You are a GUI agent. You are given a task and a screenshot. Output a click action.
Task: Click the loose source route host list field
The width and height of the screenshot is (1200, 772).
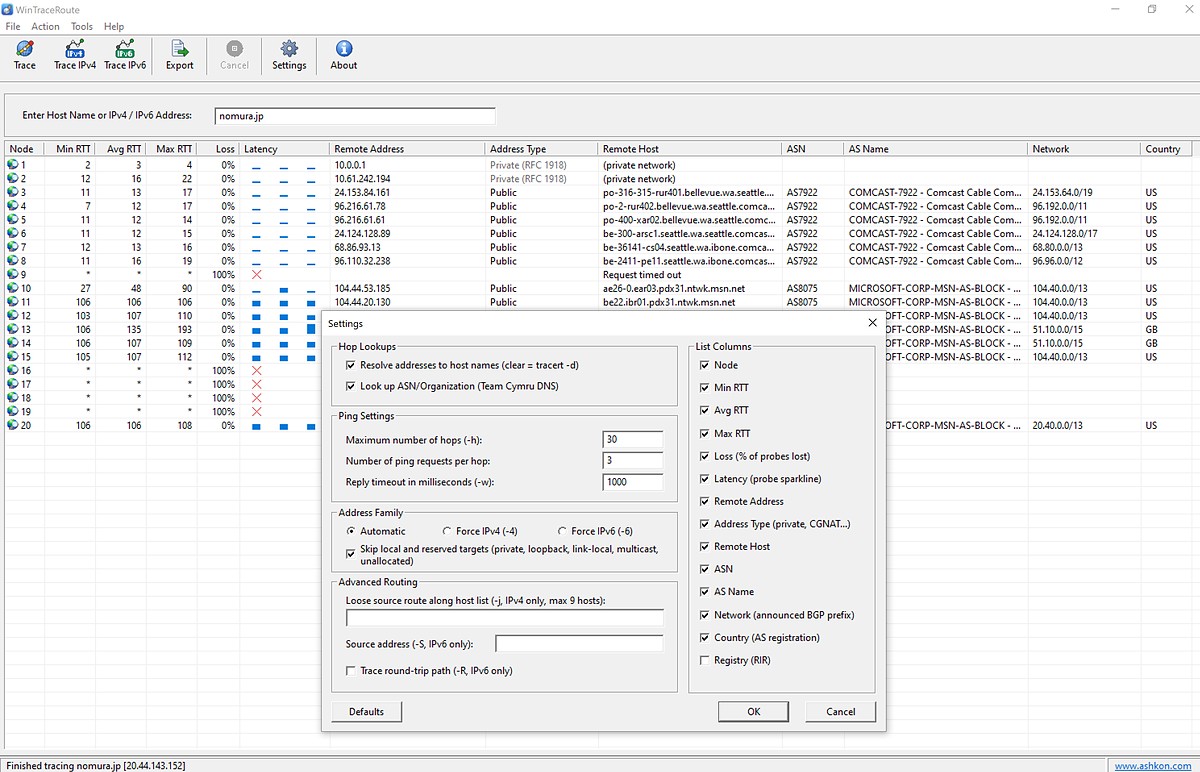coord(504,618)
